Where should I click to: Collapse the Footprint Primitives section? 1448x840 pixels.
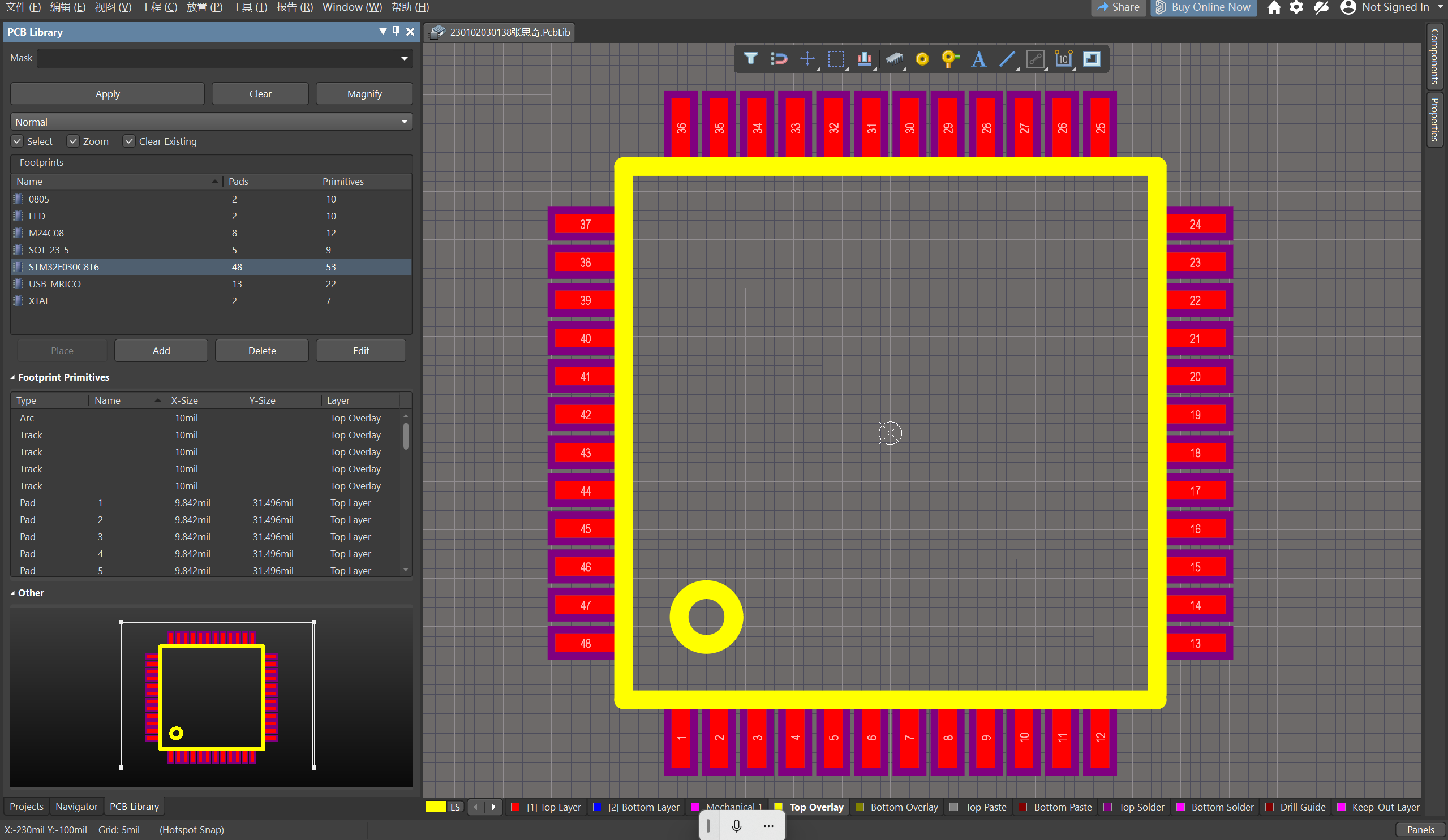(12, 377)
